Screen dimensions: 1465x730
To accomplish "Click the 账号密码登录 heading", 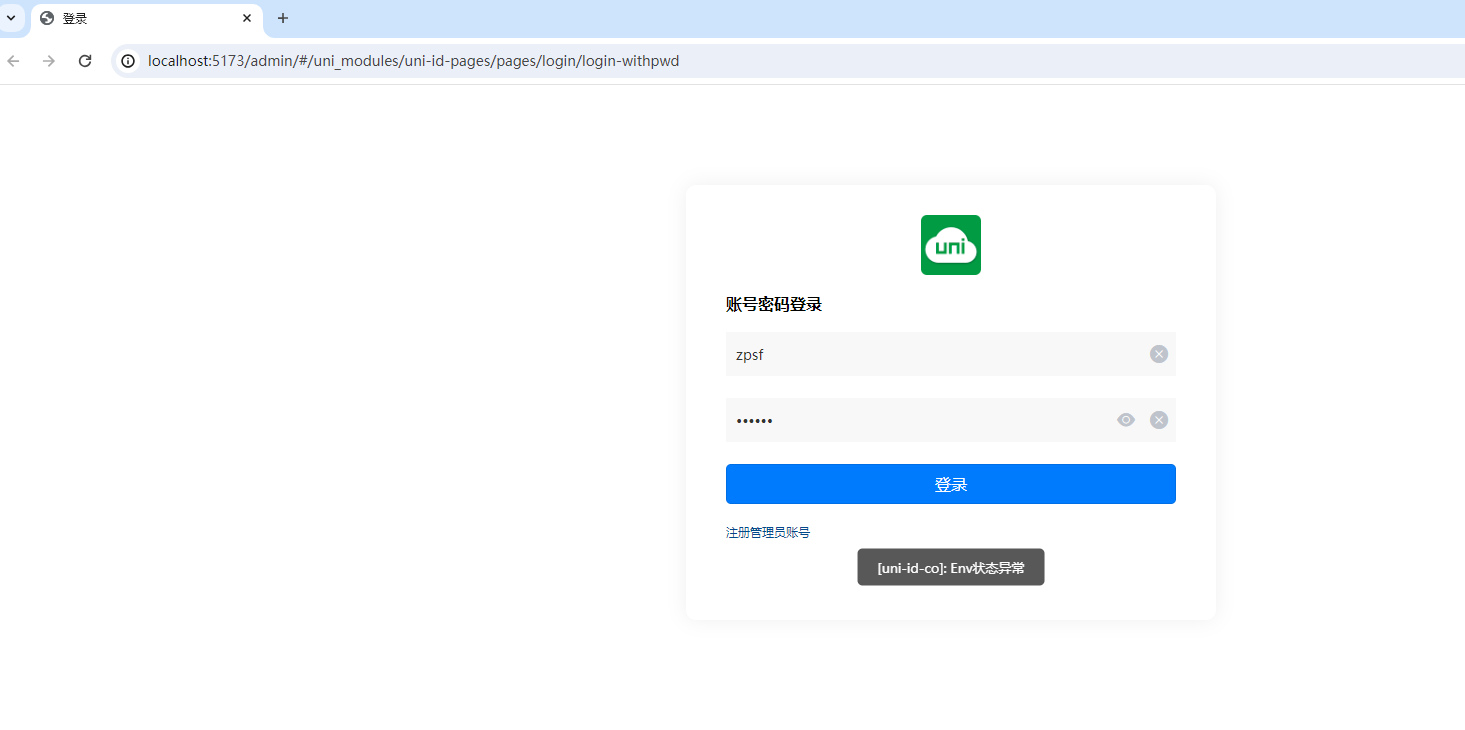I will 774,305.
